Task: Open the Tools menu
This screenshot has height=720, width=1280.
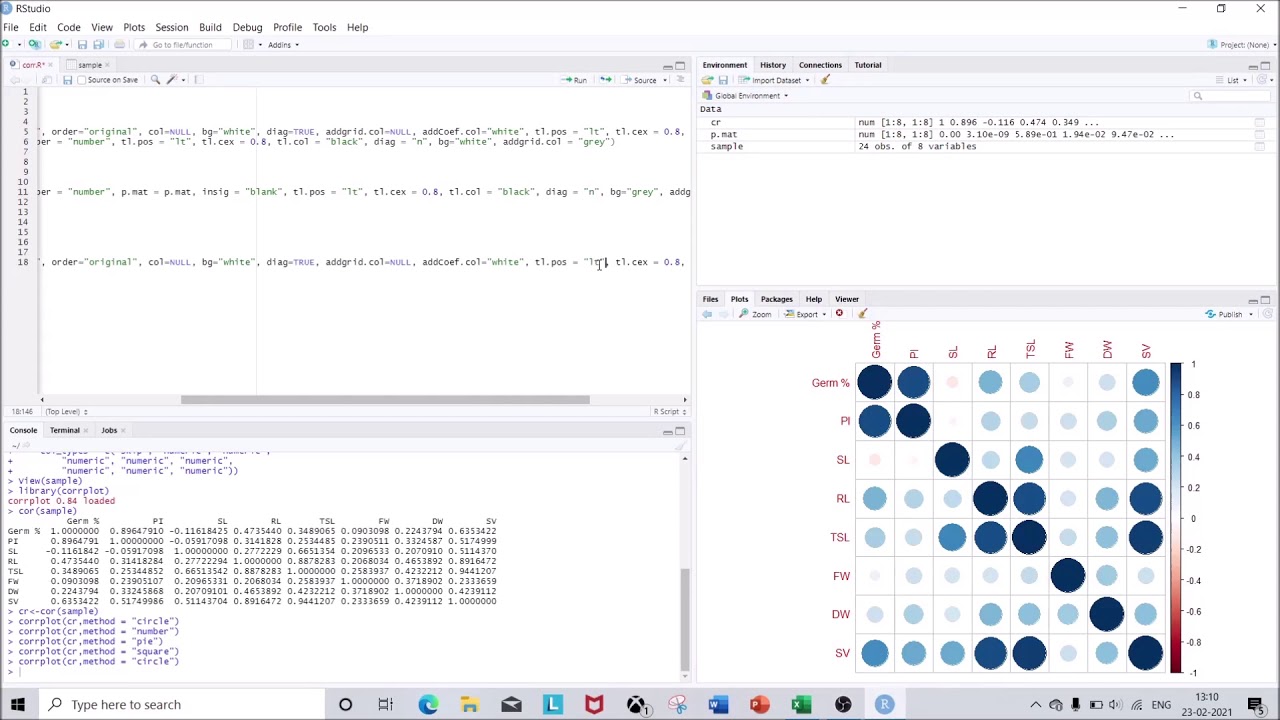Action: [x=324, y=27]
